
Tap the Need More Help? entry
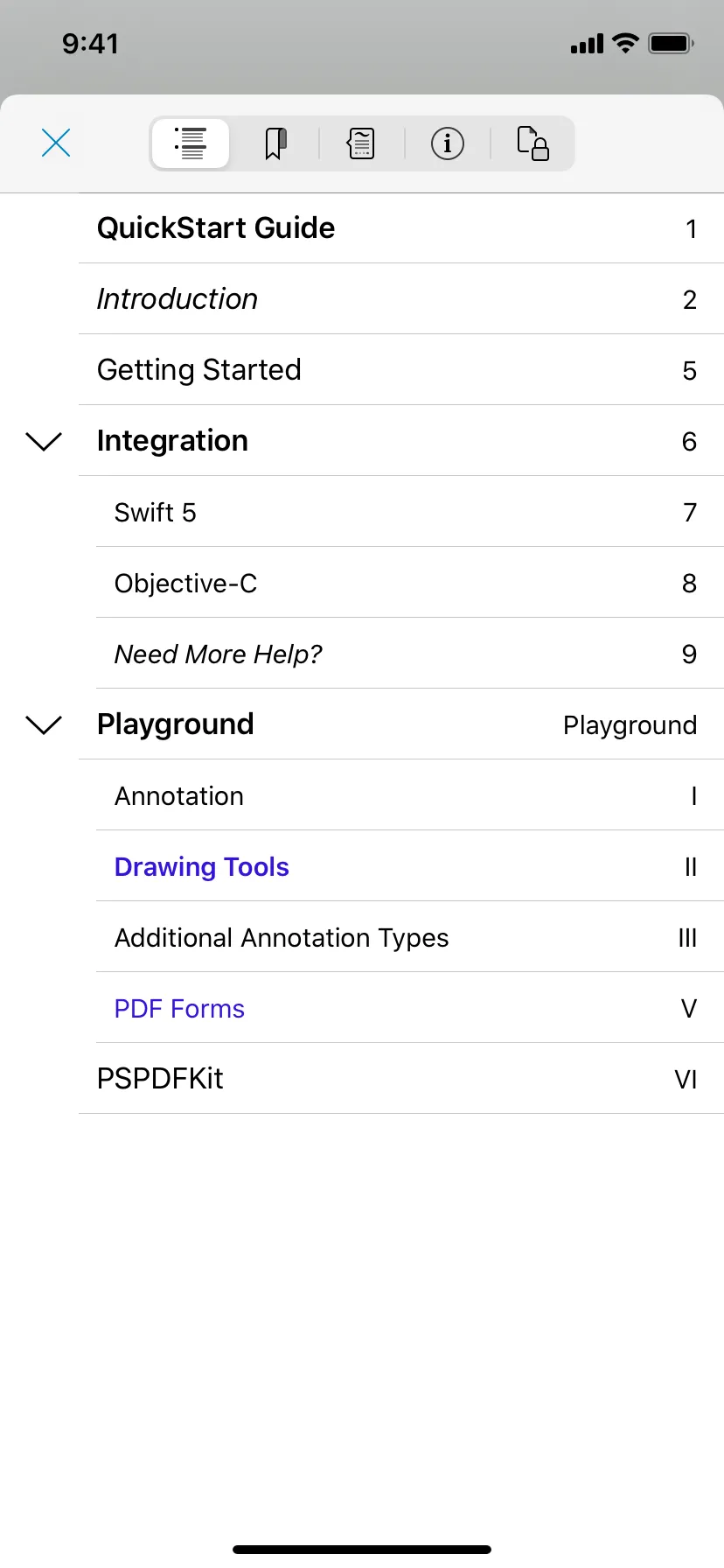point(219,654)
